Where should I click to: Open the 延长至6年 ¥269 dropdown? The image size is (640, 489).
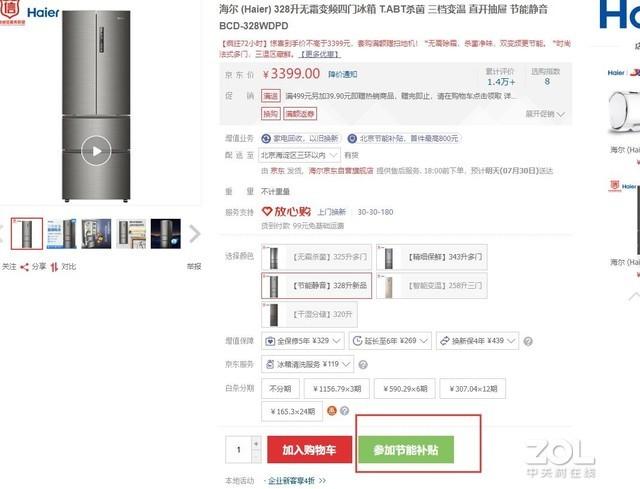390,341
